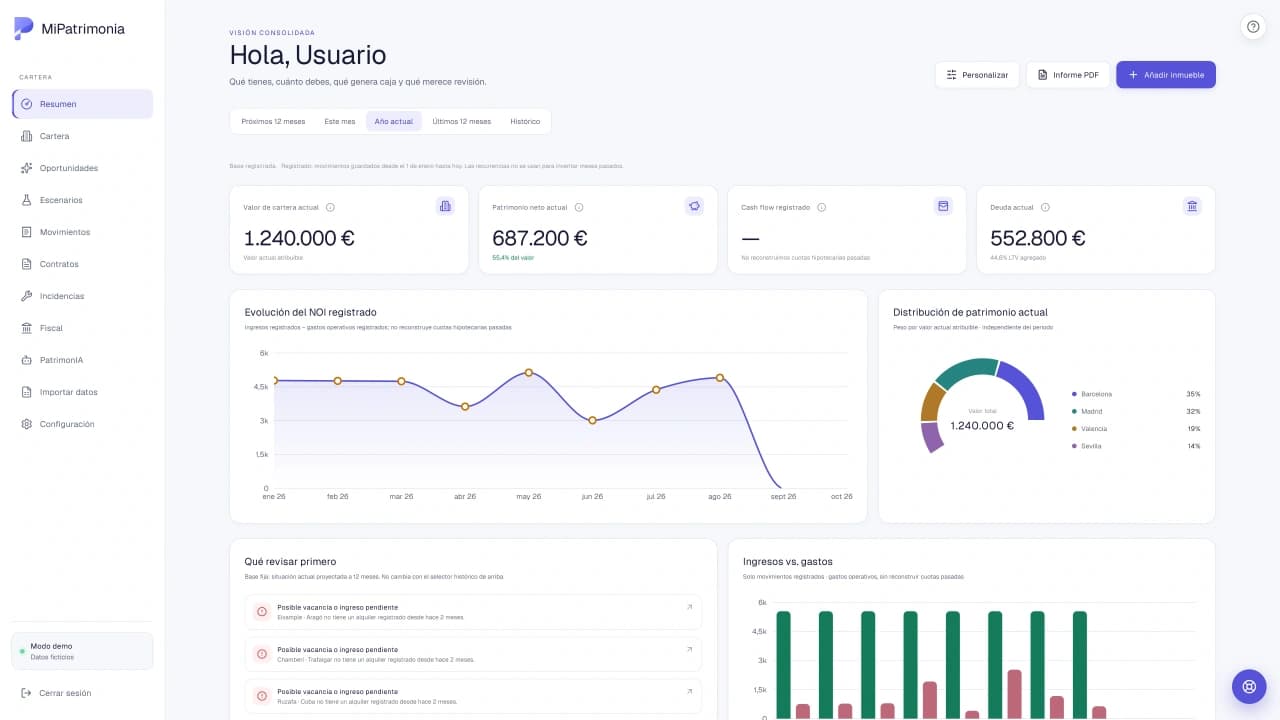Open Contratos in the sidebar

click(82, 264)
